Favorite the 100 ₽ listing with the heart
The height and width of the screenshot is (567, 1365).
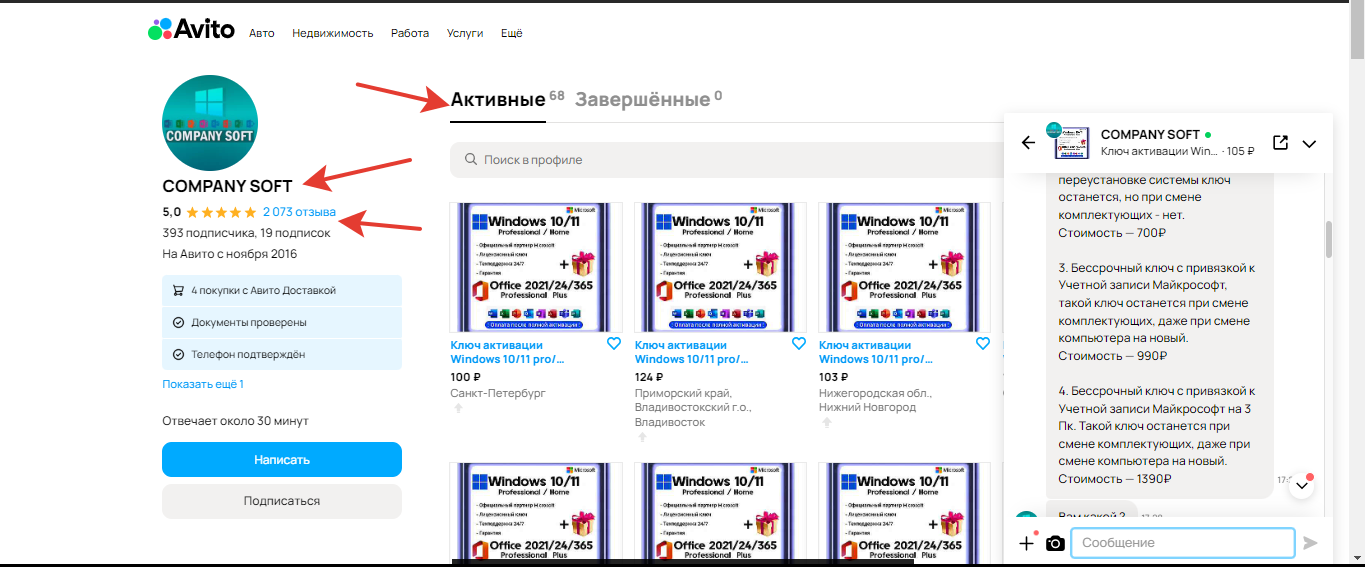[x=614, y=344]
